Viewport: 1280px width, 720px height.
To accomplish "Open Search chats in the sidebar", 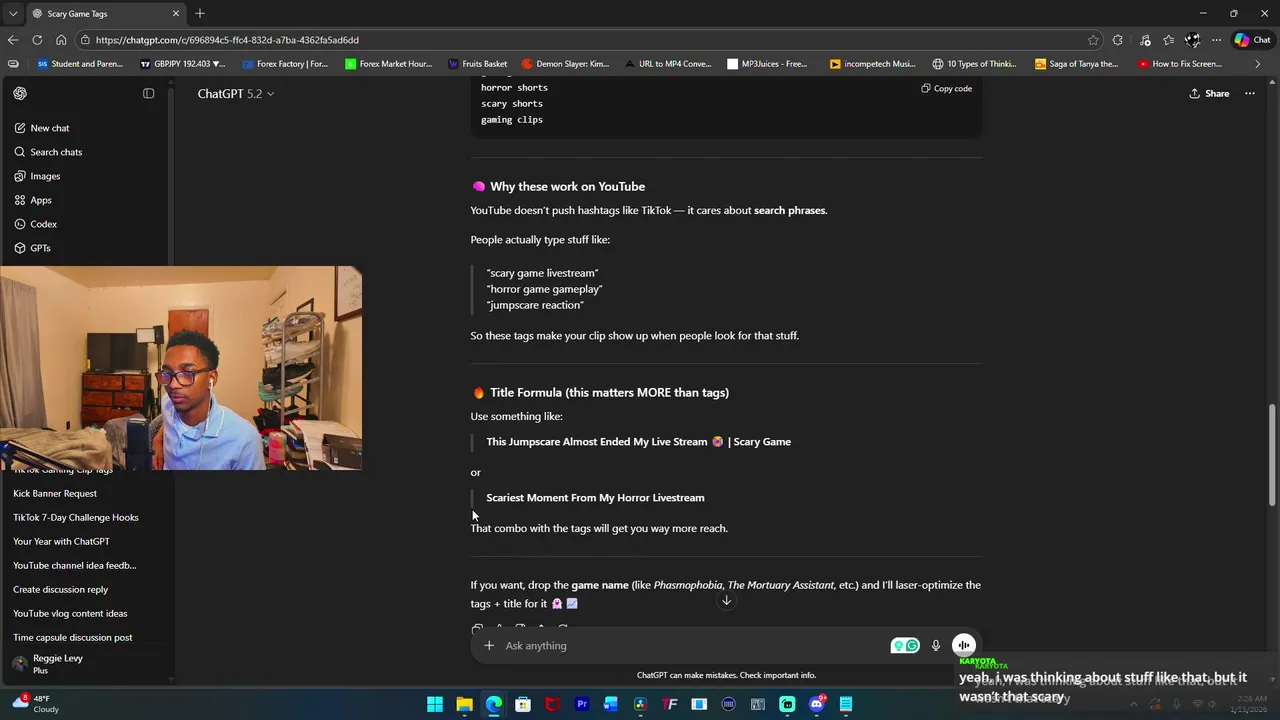I will coord(55,152).
